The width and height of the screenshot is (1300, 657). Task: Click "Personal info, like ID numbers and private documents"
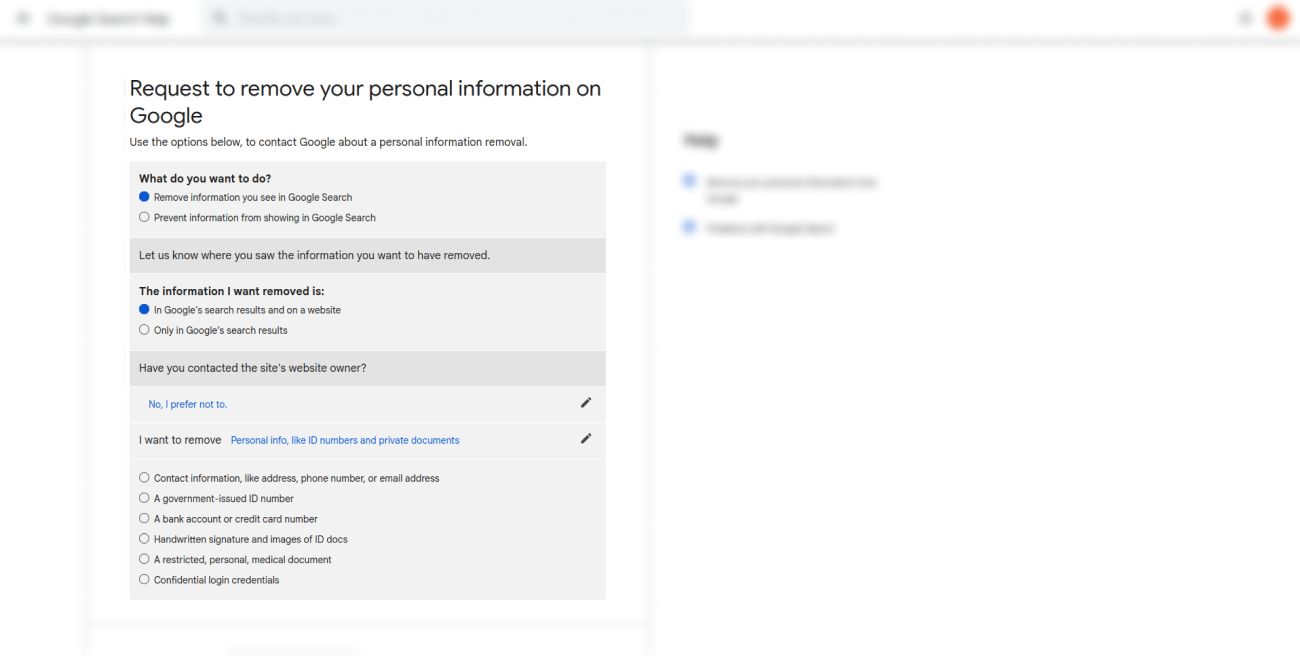[345, 440]
